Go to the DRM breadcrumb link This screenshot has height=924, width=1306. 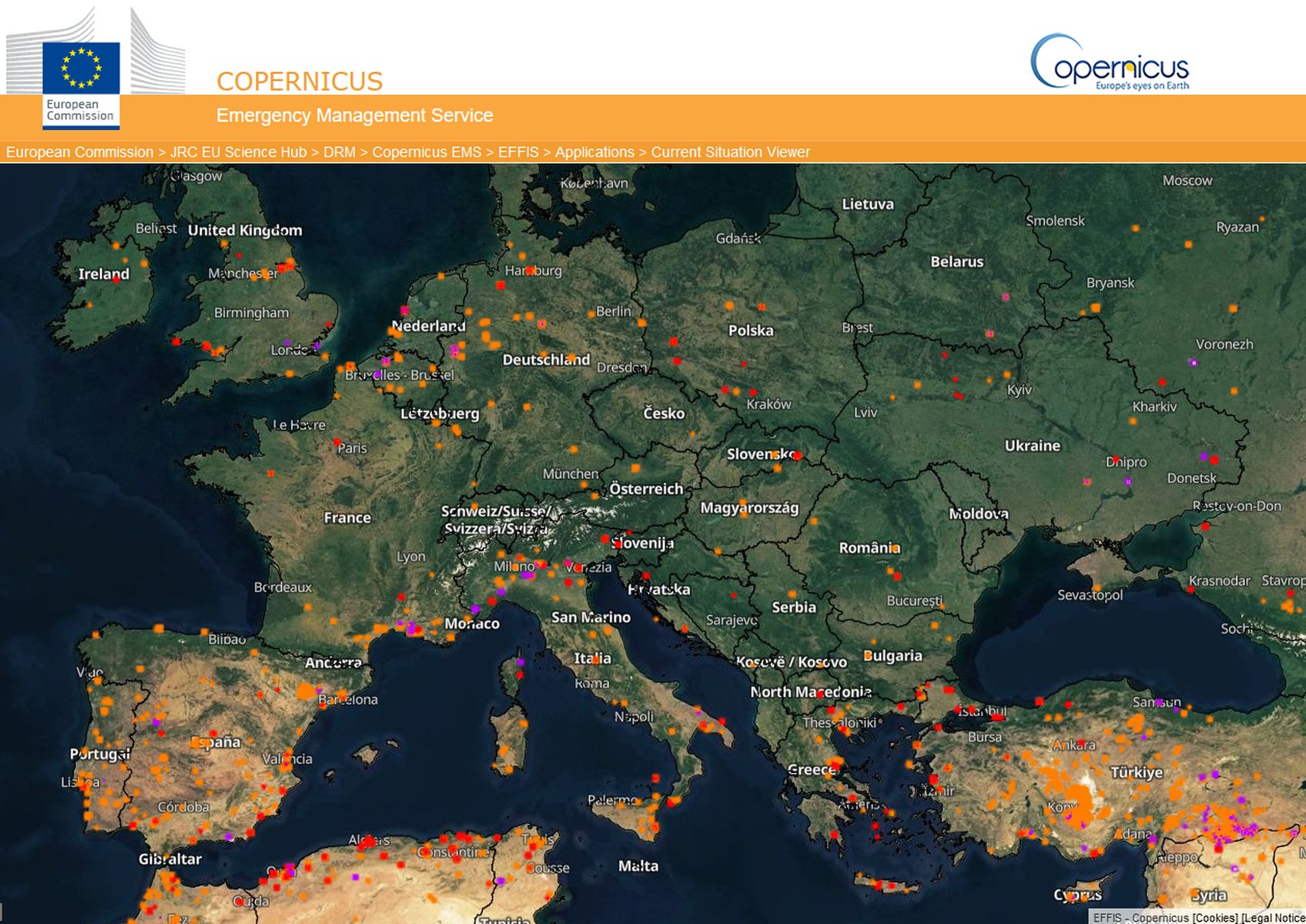click(340, 152)
